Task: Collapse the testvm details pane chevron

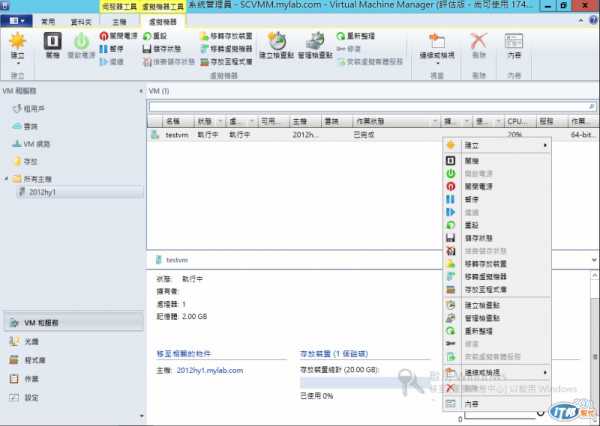Action: tap(594, 260)
